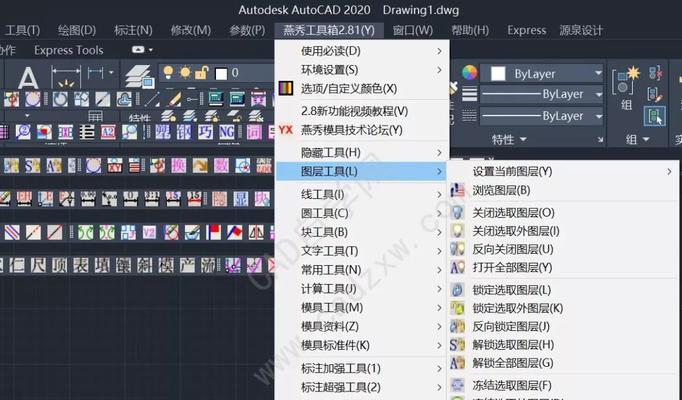Open object color wheel icon
Image resolution: width=682 pixels, height=400 pixels.
[x=469, y=73]
